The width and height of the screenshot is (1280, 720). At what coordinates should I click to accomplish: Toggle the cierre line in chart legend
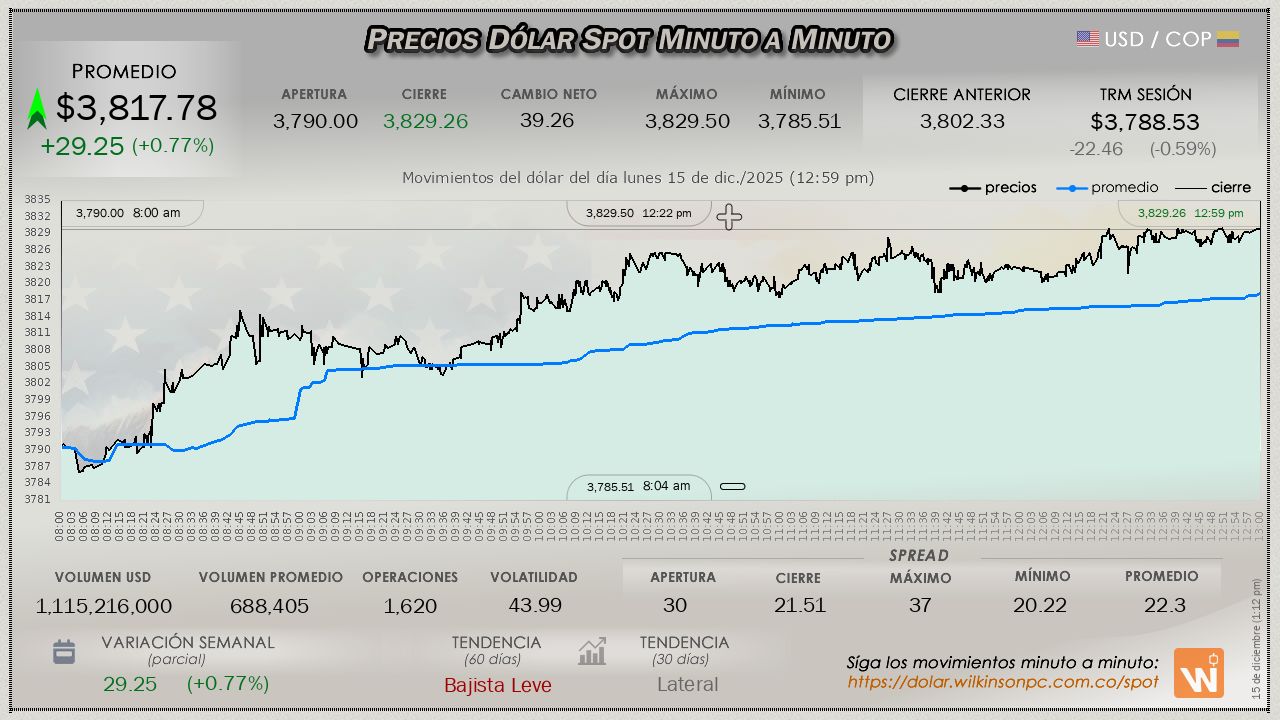click(x=1212, y=188)
